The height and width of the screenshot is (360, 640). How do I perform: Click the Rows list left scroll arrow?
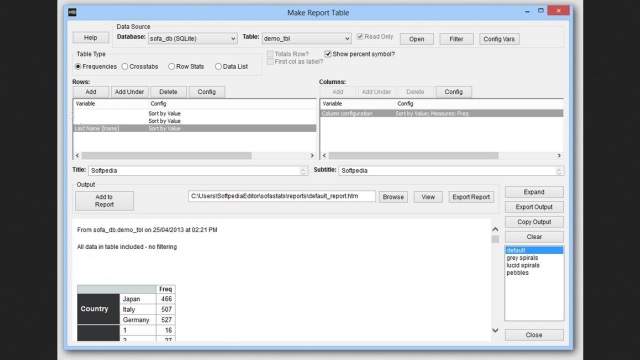tap(77, 156)
